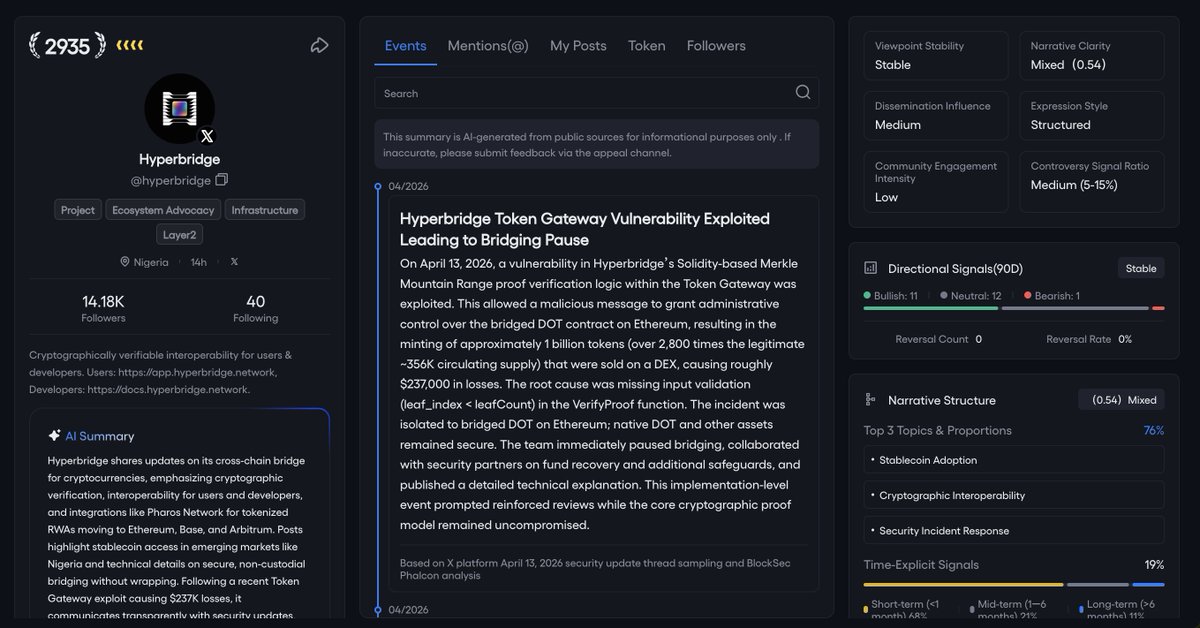The image size is (1200, 628).
Task: Click the Community Engagement Intensity card
Action: [x=935, y=182]
